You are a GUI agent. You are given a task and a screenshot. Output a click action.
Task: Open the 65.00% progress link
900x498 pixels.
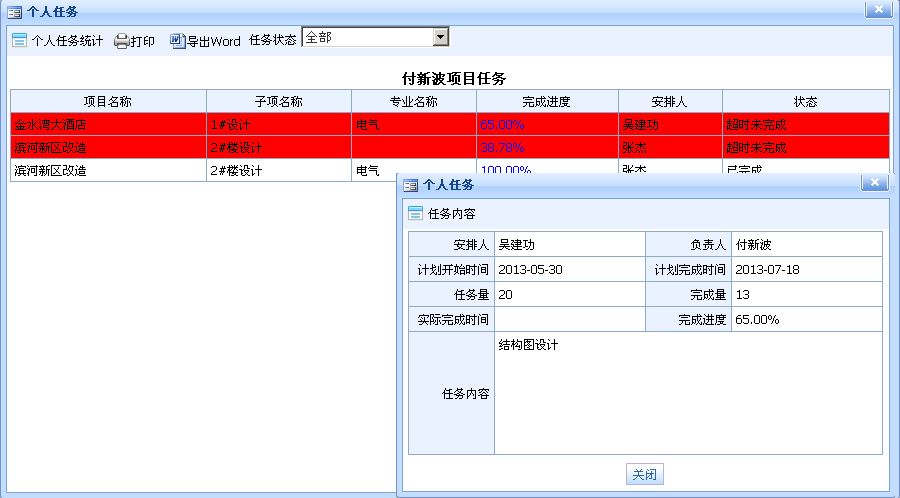tap(502, 125)
